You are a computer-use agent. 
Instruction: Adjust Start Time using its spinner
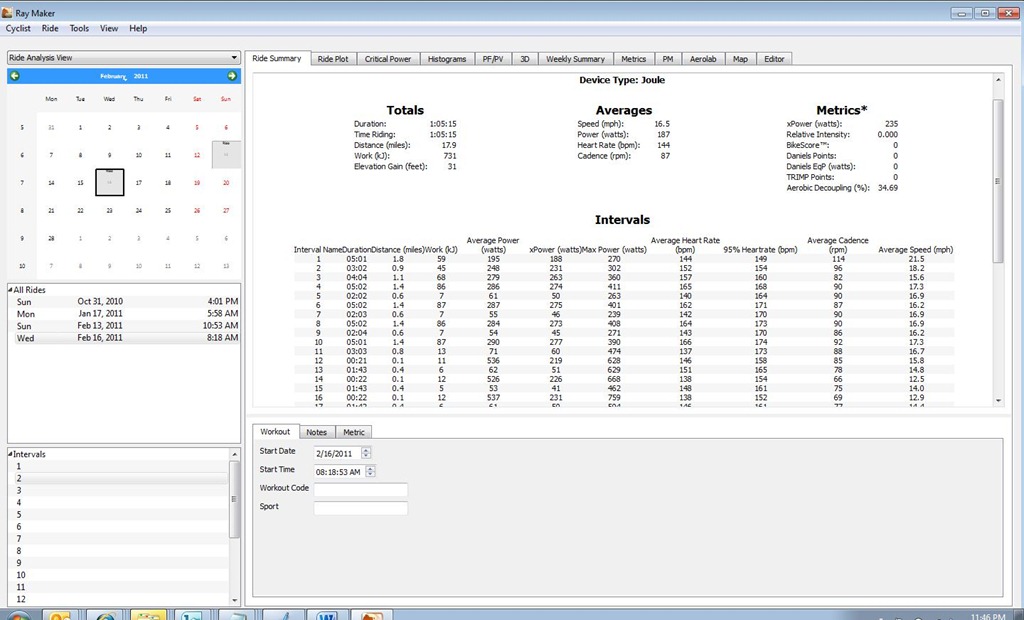(371, 471)
